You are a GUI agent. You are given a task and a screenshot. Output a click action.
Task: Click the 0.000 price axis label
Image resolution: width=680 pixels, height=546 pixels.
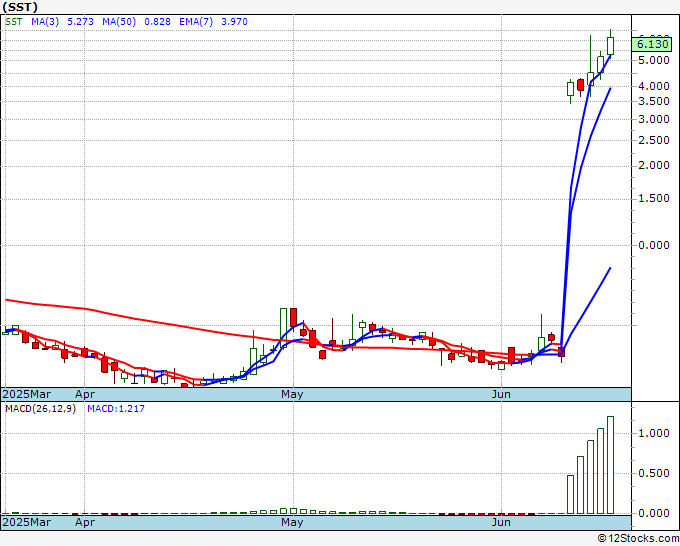pos(654,245)
